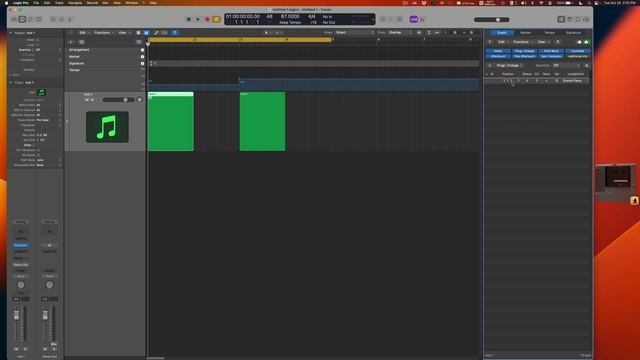640x360 pixels.
Task: Click the green music note track icon
Action: [107, 127]
